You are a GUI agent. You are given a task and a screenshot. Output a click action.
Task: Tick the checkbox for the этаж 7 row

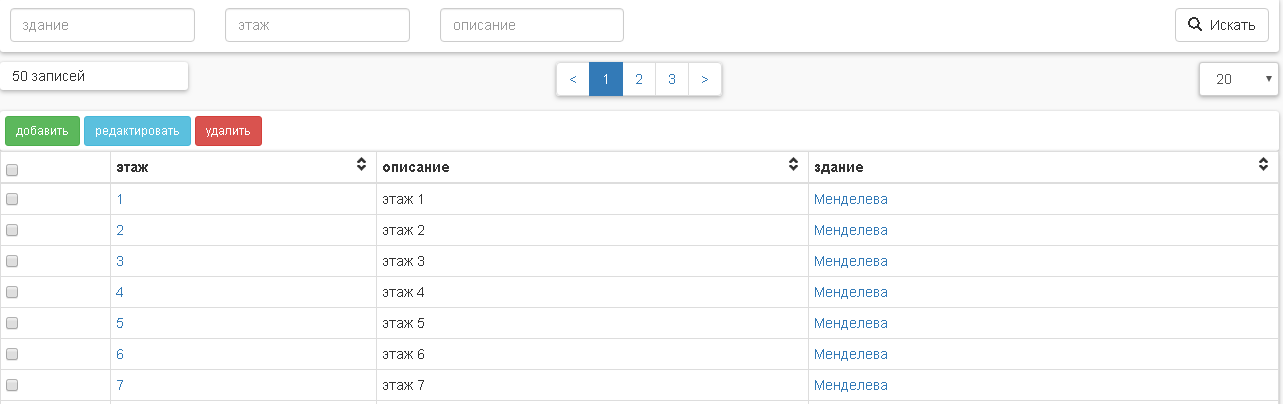coord(12,385)
